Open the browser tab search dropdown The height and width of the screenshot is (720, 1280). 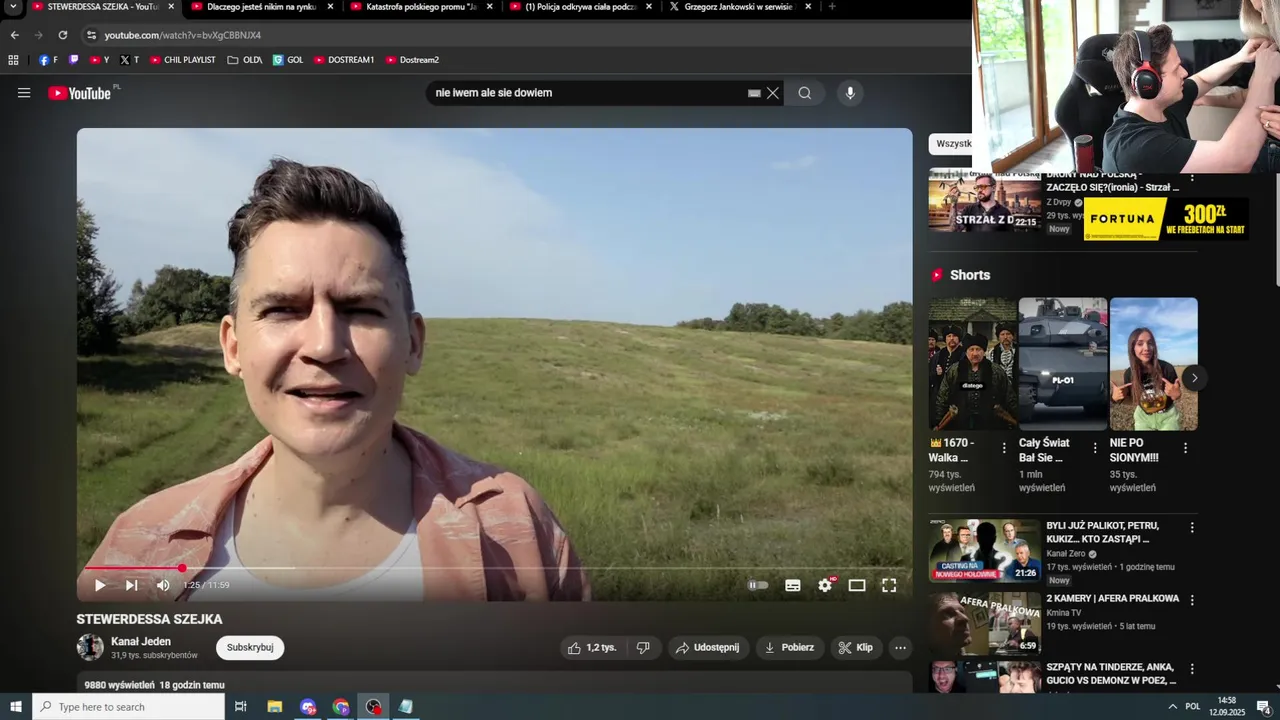tap(13, 7)
